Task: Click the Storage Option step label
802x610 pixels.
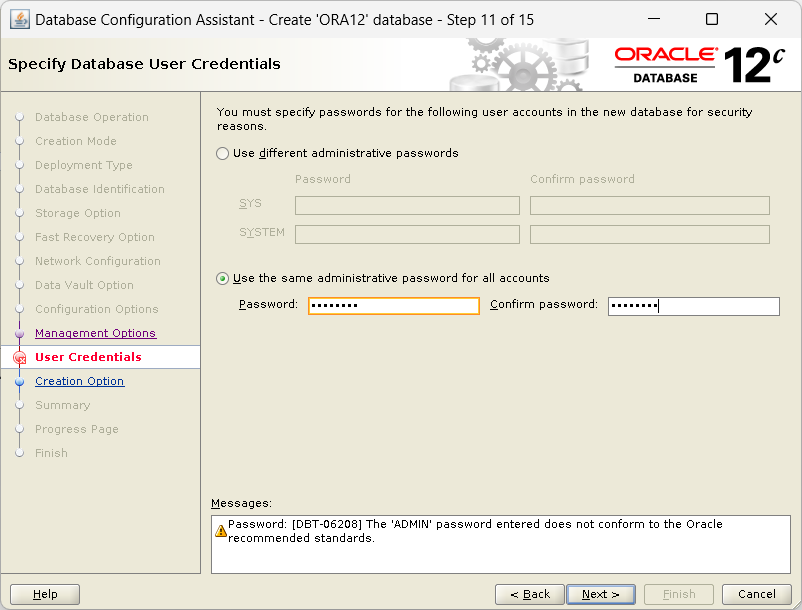Action: point(78,213)
